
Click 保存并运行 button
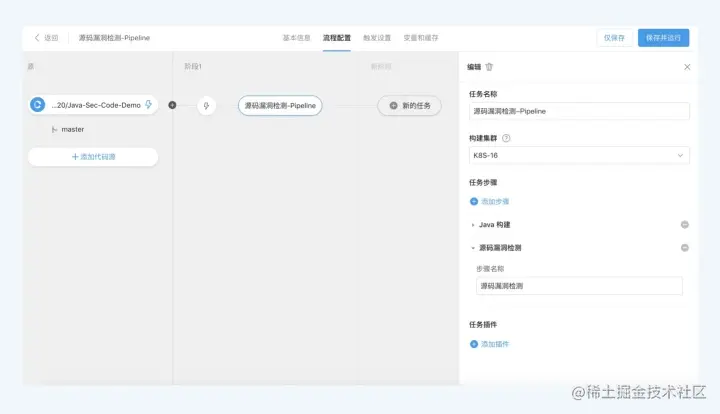[664, 38]
